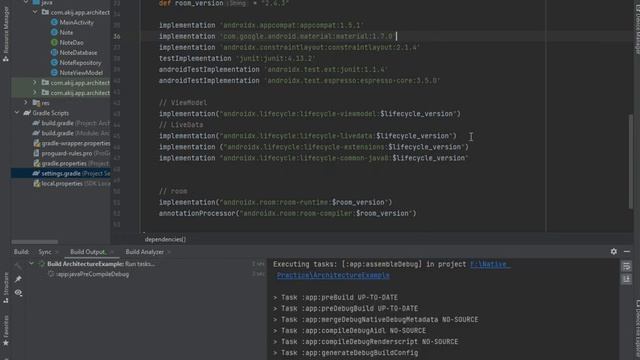Click lifecycle-viewmodel implementation line
This screenshot has height=360, width=640.
pos(310,114)
